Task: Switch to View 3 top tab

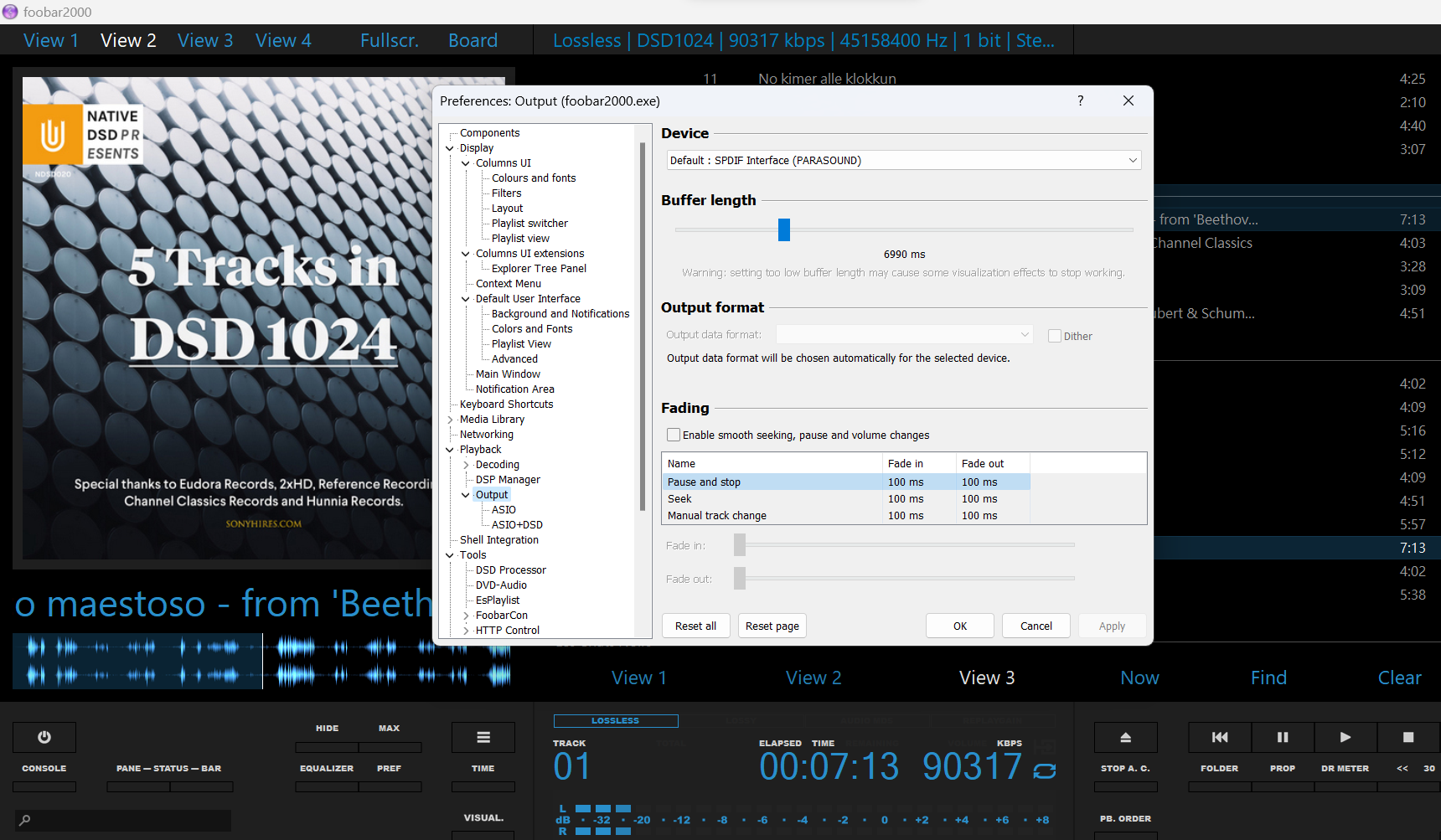Action: (205, 40)
